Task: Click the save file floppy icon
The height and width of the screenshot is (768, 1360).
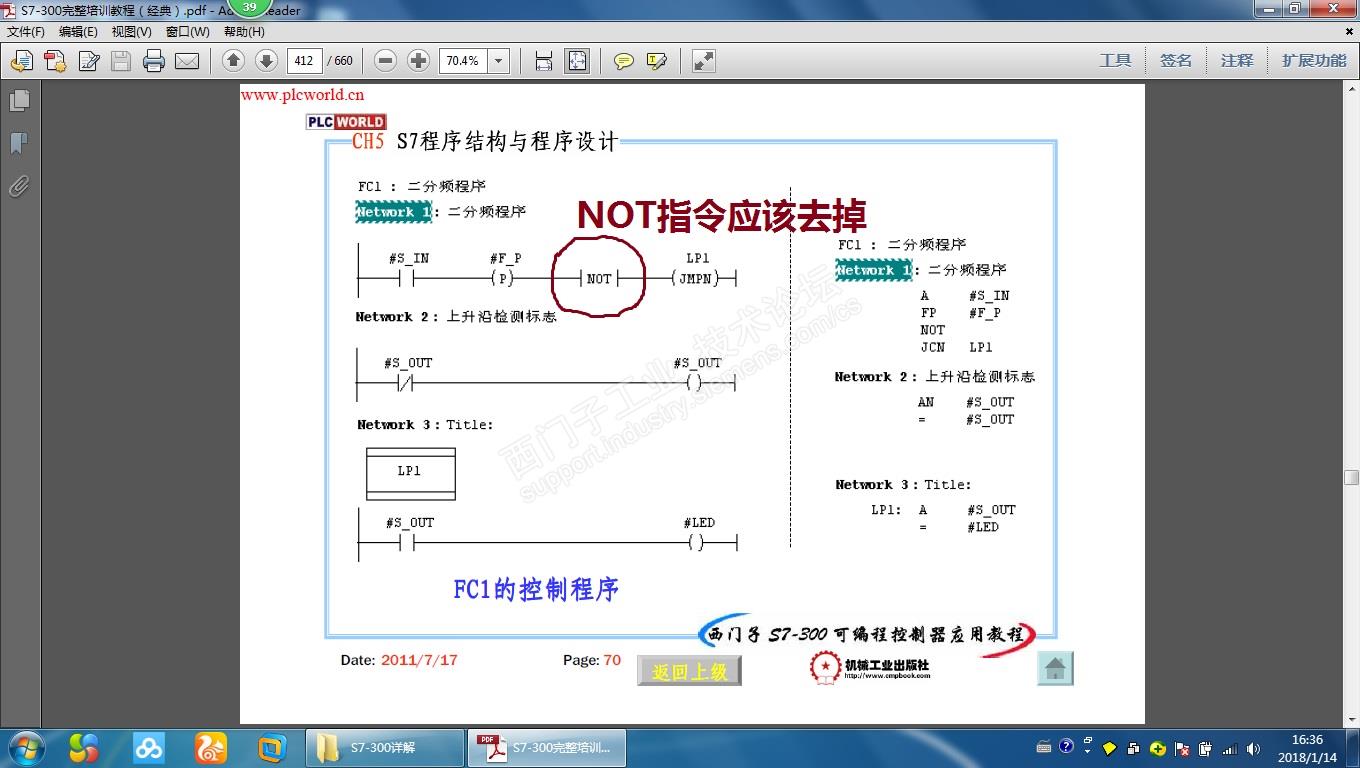Action: coord(121,61)
